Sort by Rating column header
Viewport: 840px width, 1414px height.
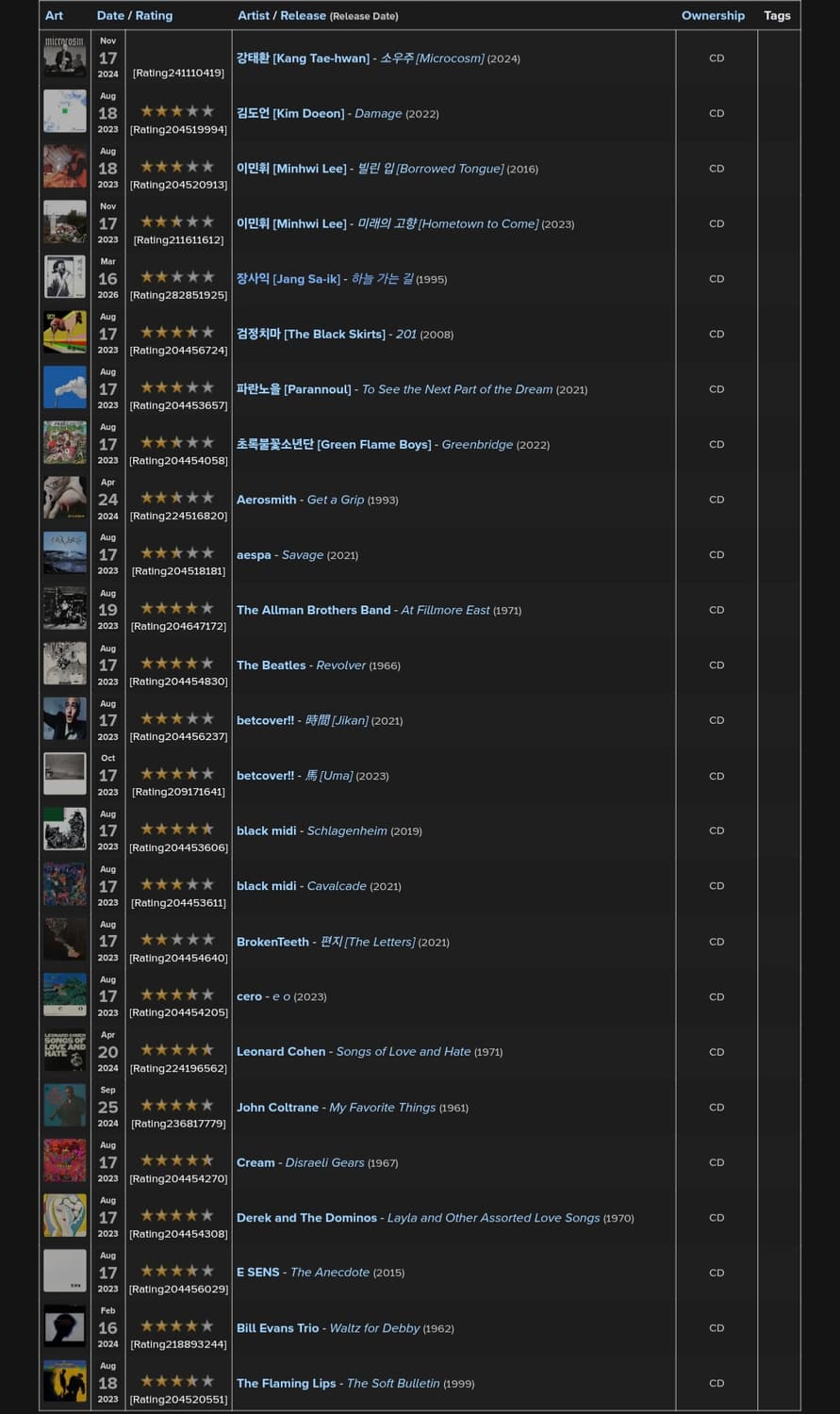pyautogui.click(x=154, y=15)
